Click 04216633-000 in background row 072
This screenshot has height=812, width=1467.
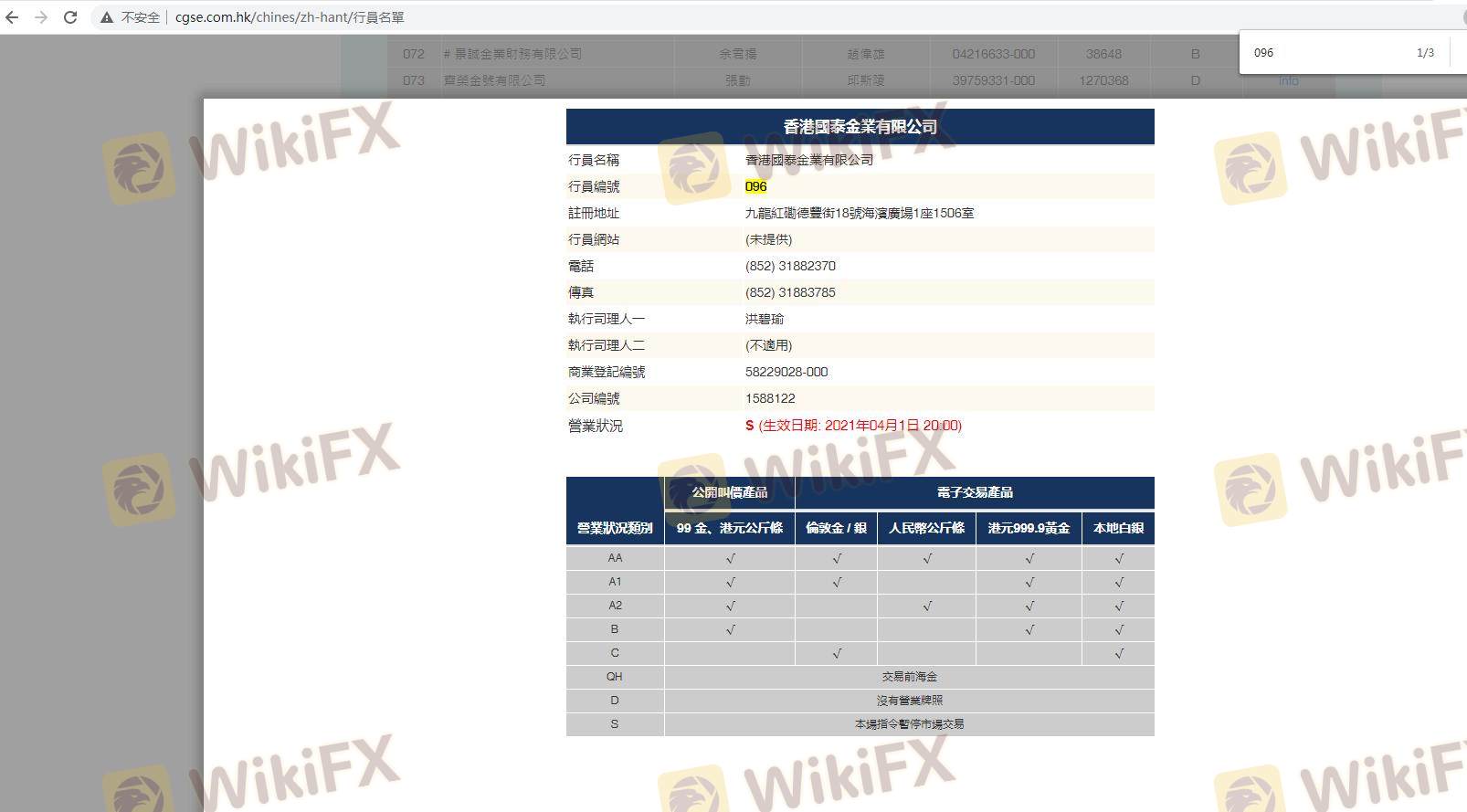(x=994, y=54)
